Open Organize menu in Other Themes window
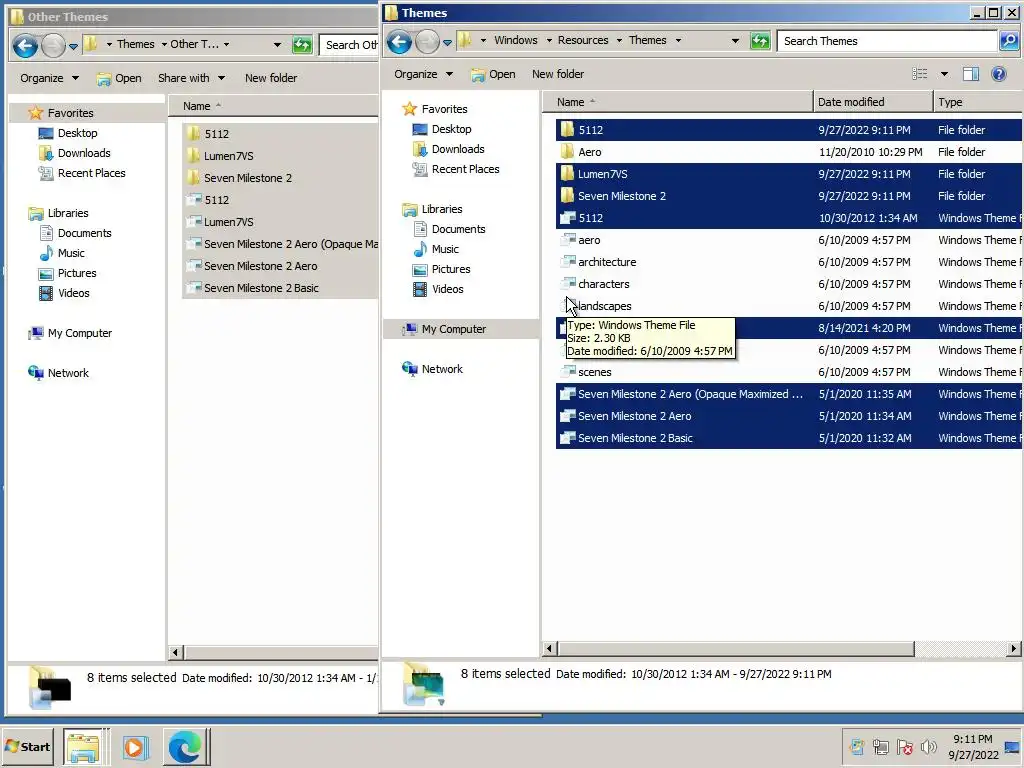 click(x=49, y=78)
